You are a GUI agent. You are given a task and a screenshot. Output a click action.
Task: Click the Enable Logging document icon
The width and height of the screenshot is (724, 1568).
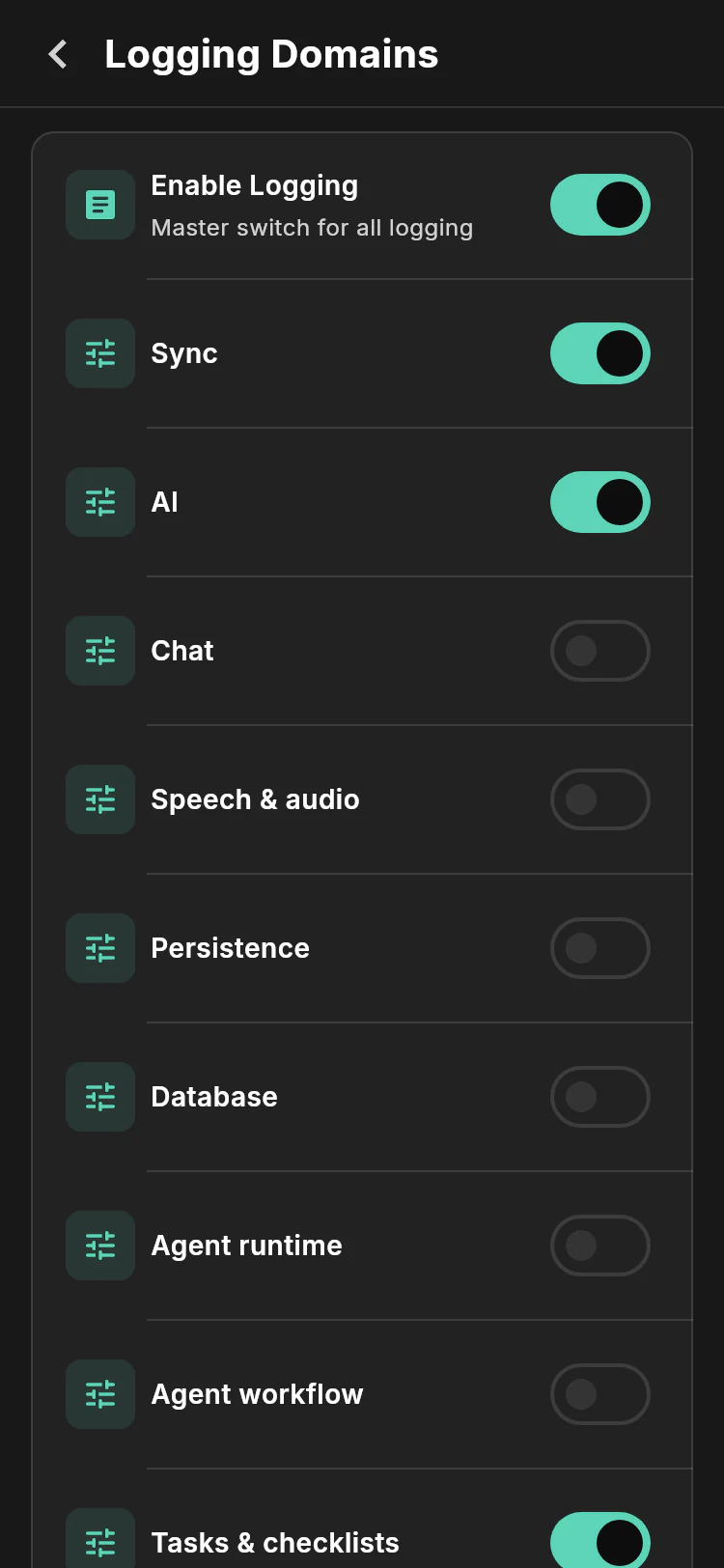[100, 205]
